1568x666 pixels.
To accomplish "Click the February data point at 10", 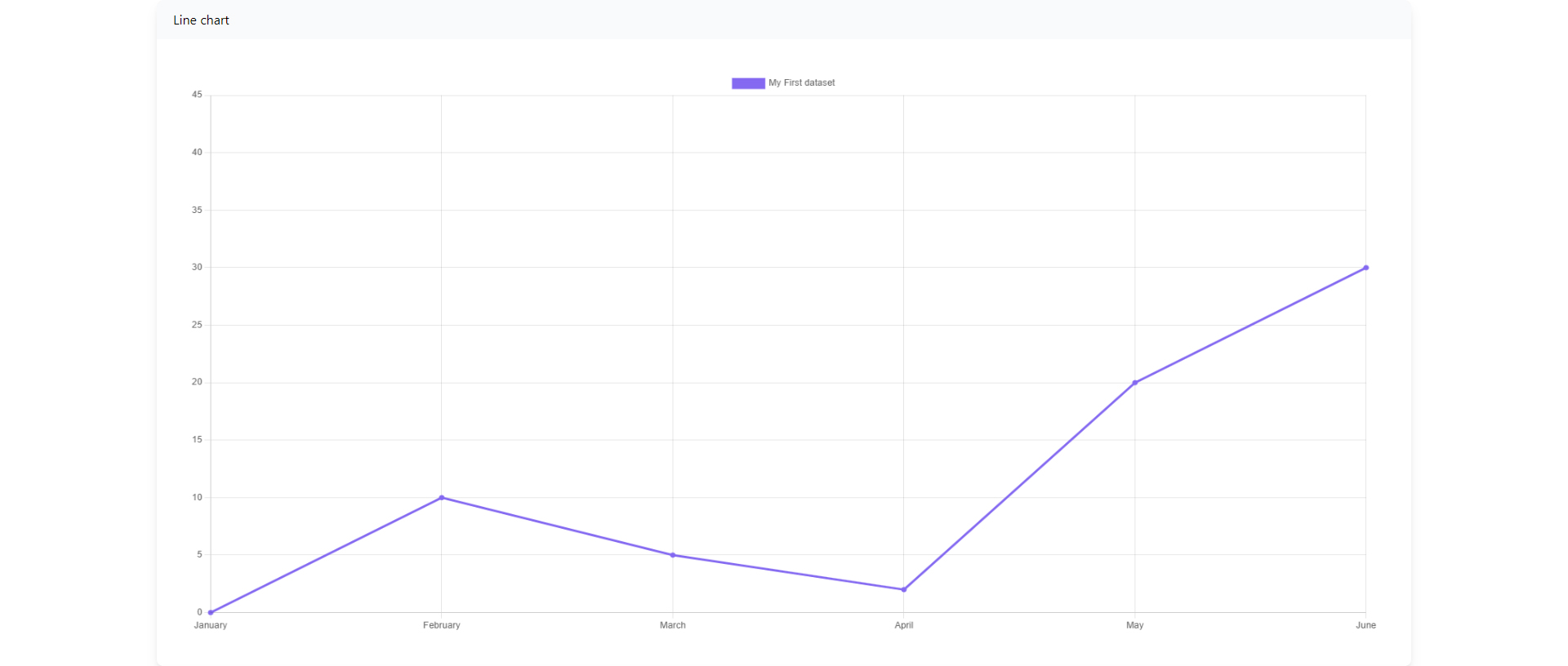I will point(442,498).
